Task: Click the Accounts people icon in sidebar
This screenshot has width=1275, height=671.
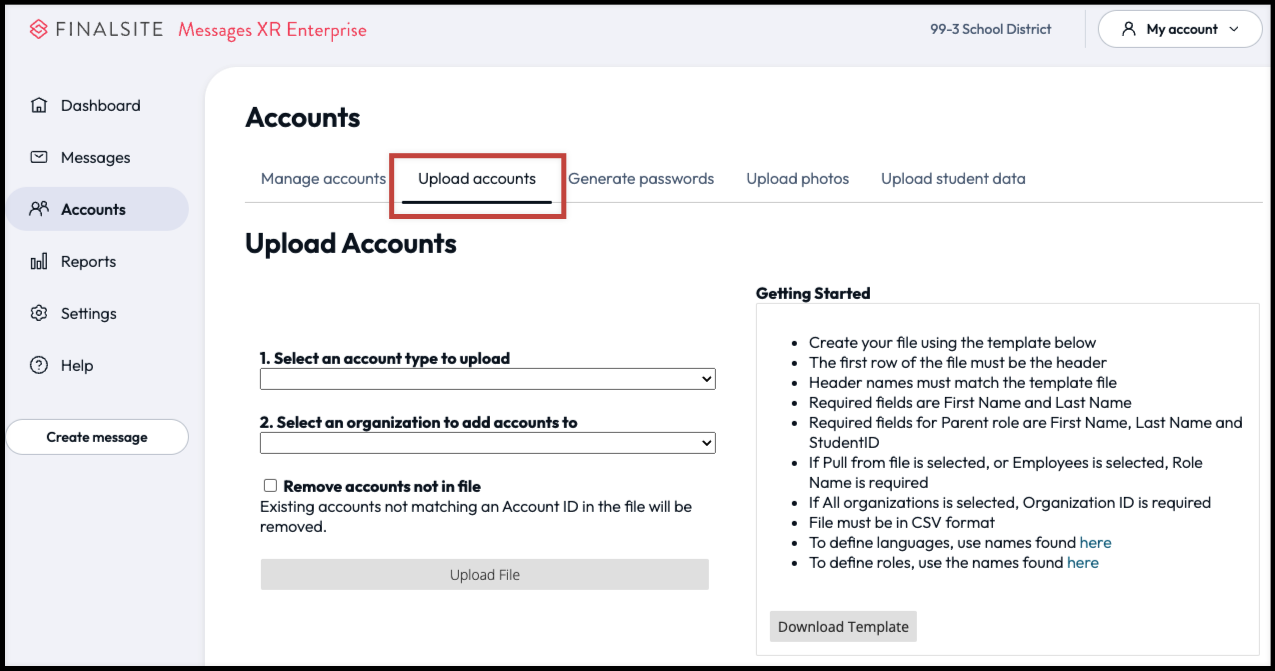Action: (x=39, y=209)
